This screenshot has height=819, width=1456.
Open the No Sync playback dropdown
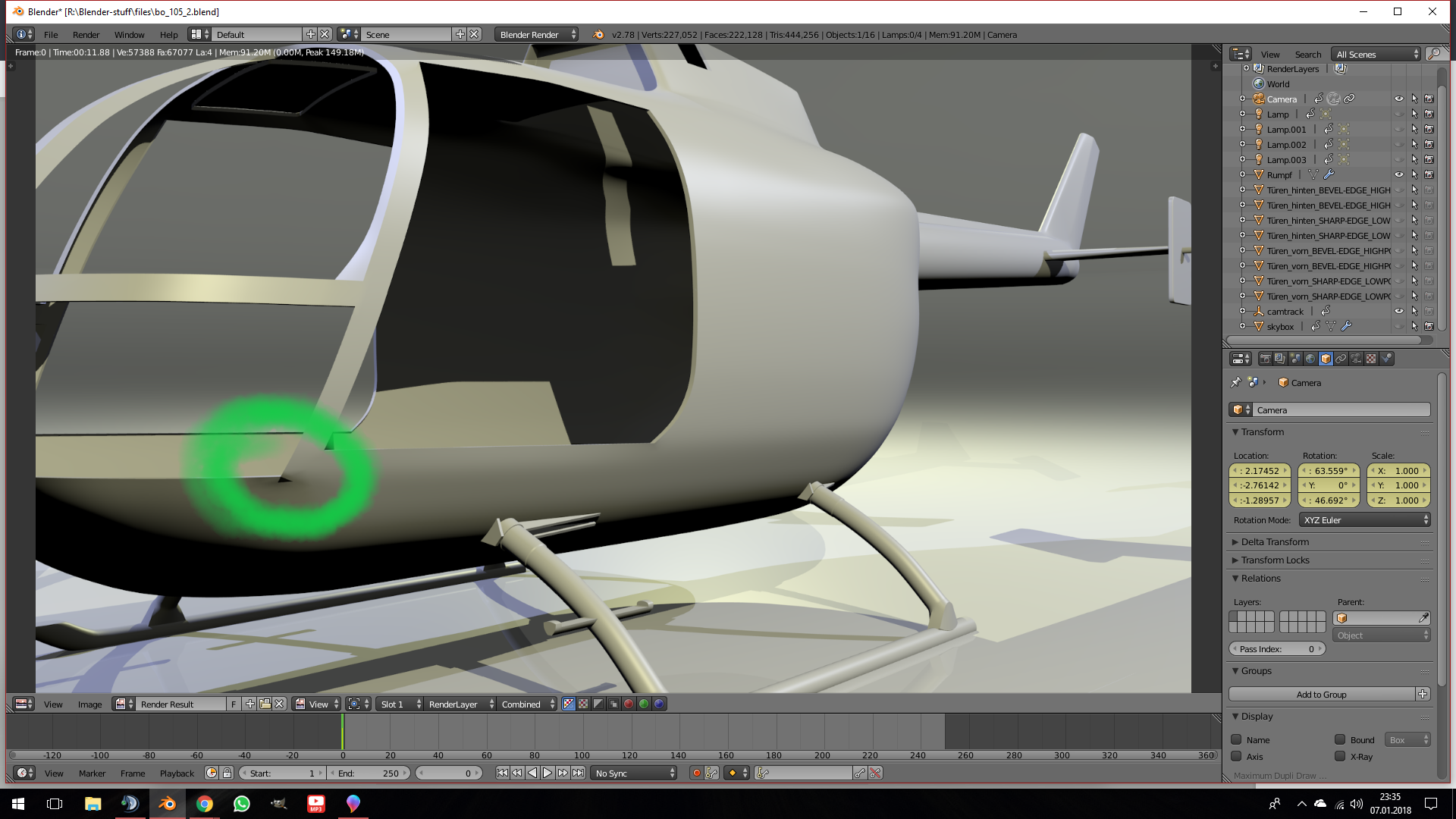(634, 773)
